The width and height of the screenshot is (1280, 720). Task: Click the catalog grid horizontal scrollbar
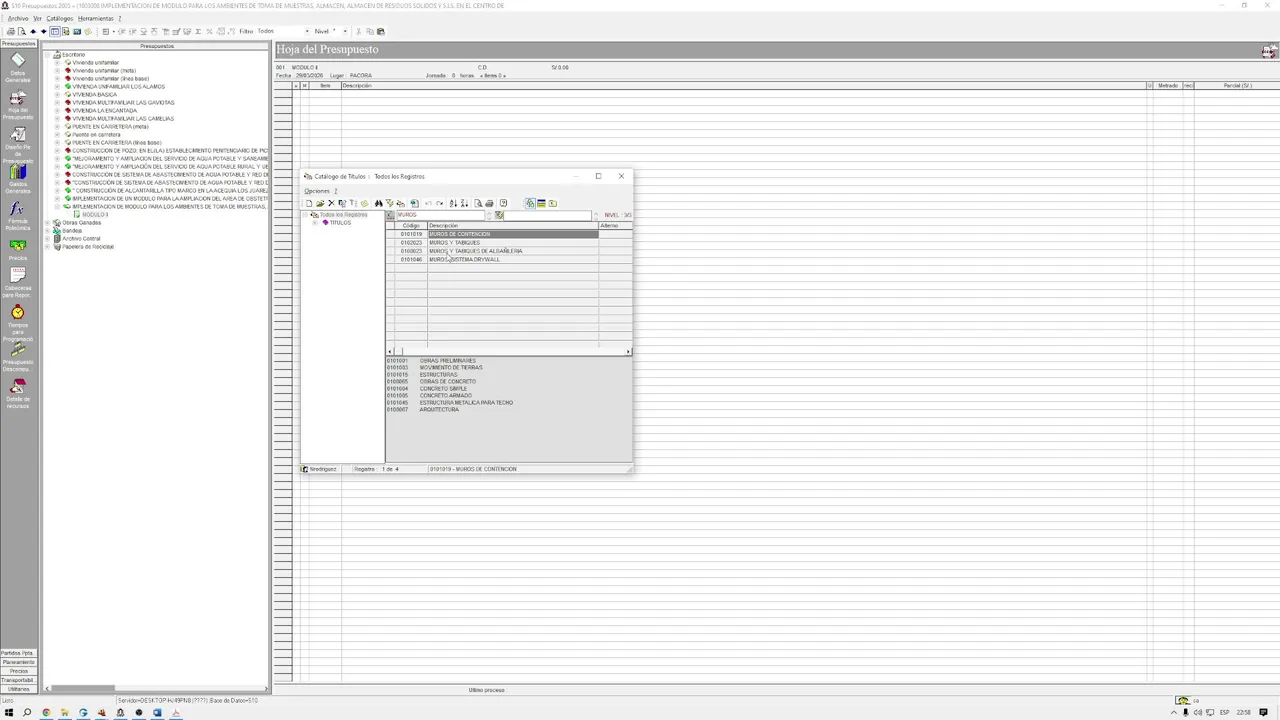[509, 351]
